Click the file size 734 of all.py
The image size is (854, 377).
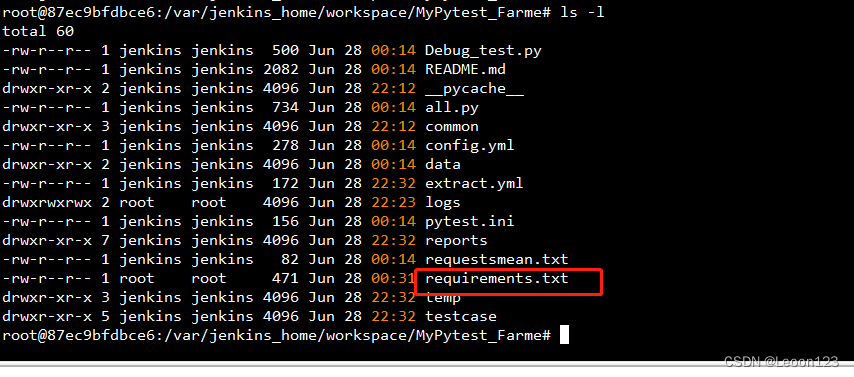coord(285,108)
